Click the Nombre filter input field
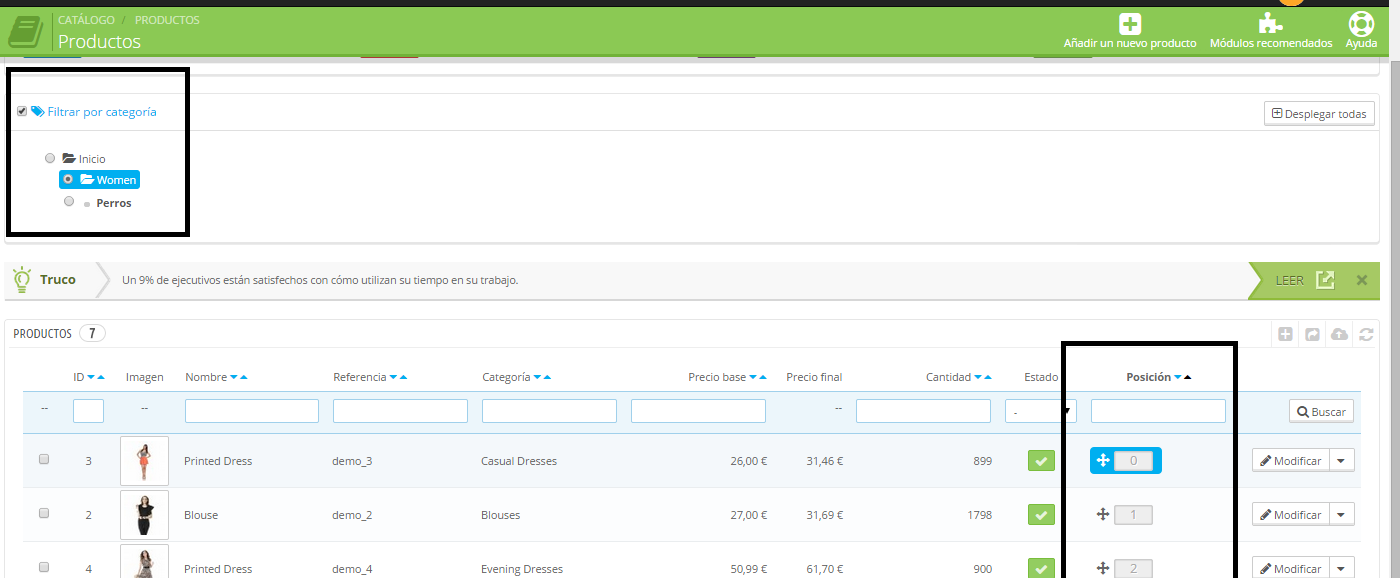This screenshot has width=1400, height=578. 251,411
